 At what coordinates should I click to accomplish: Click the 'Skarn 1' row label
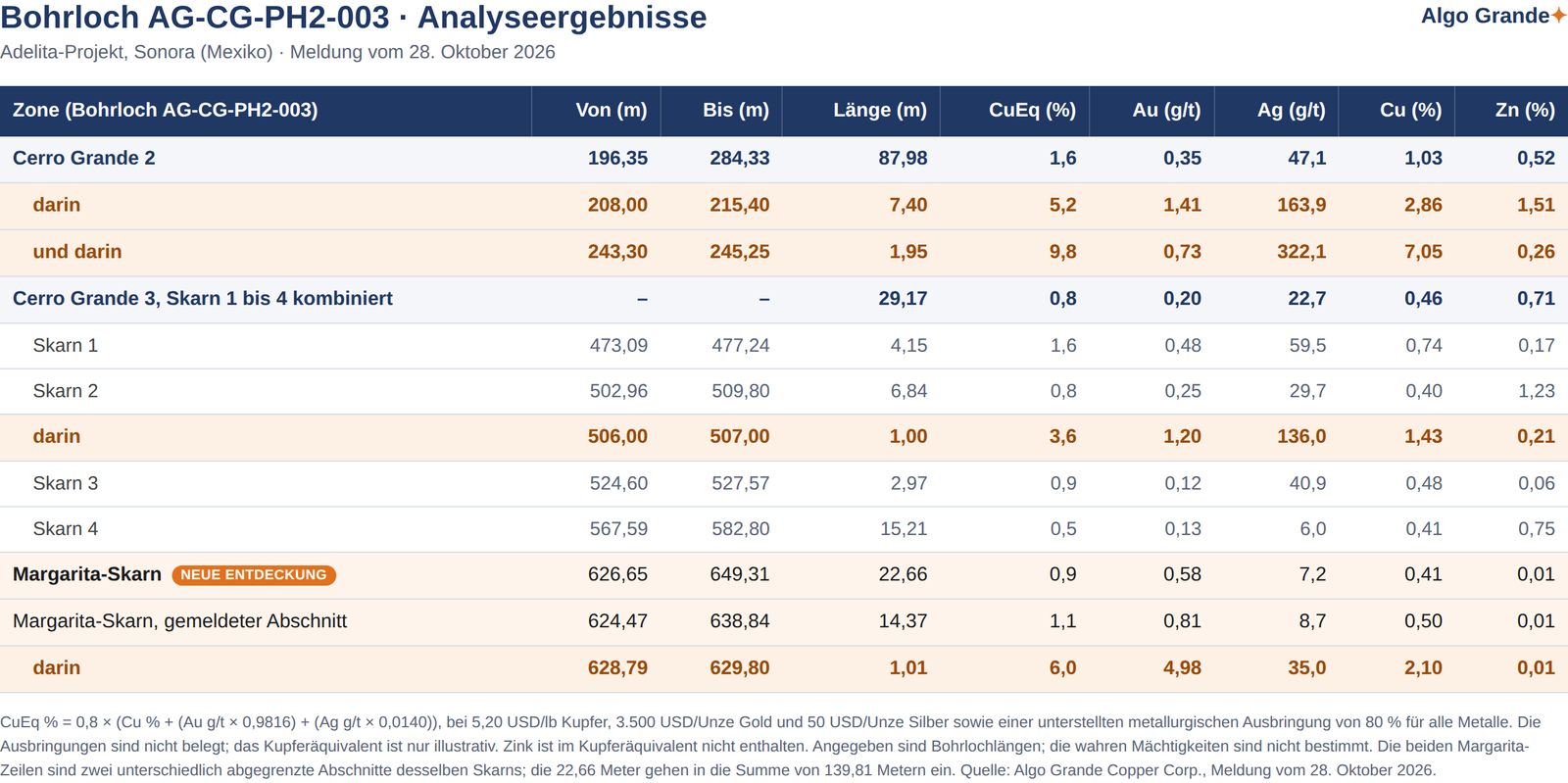pyautogui.click(x=66, y=345)
